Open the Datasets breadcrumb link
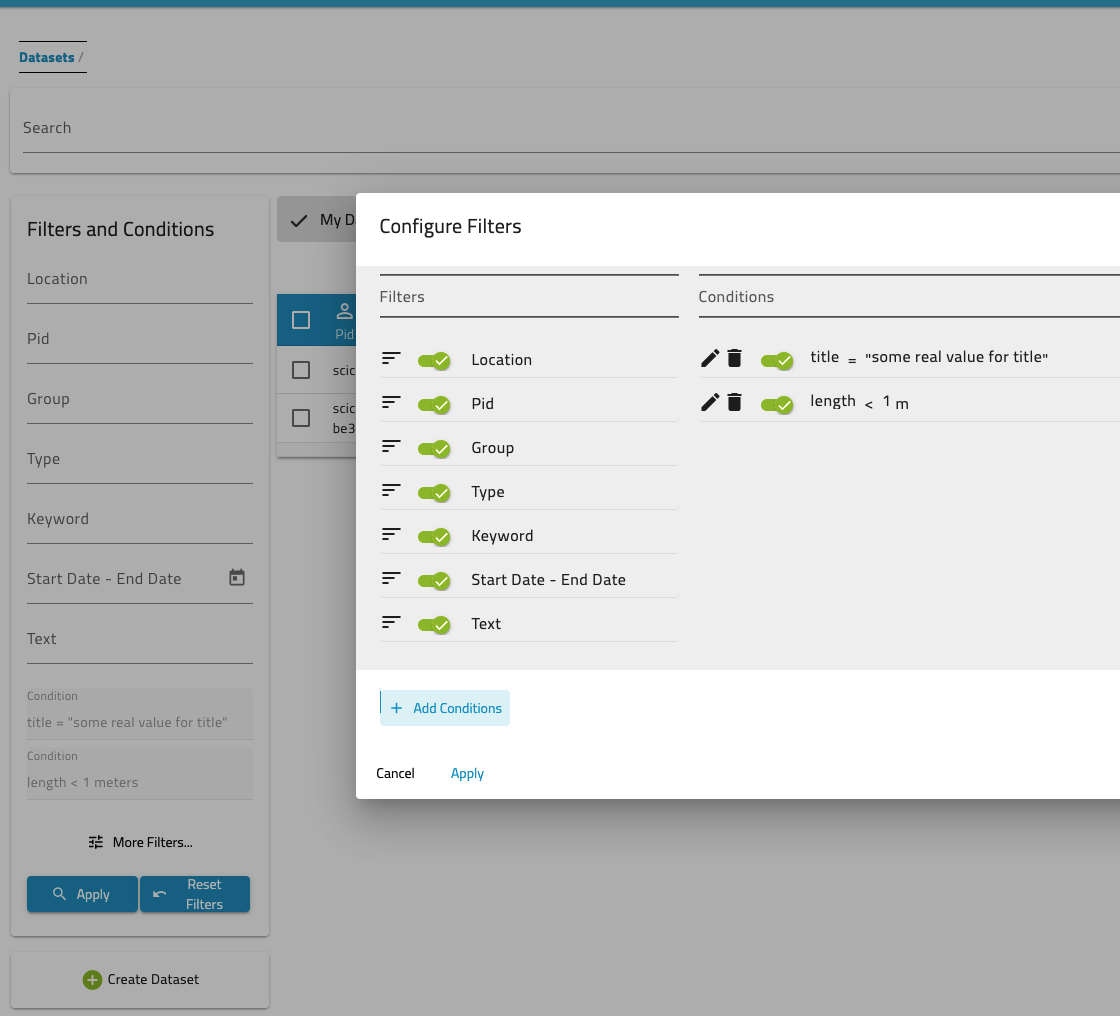Image resolution: width=1120 pixels, height=1016 pixels. 47,58
